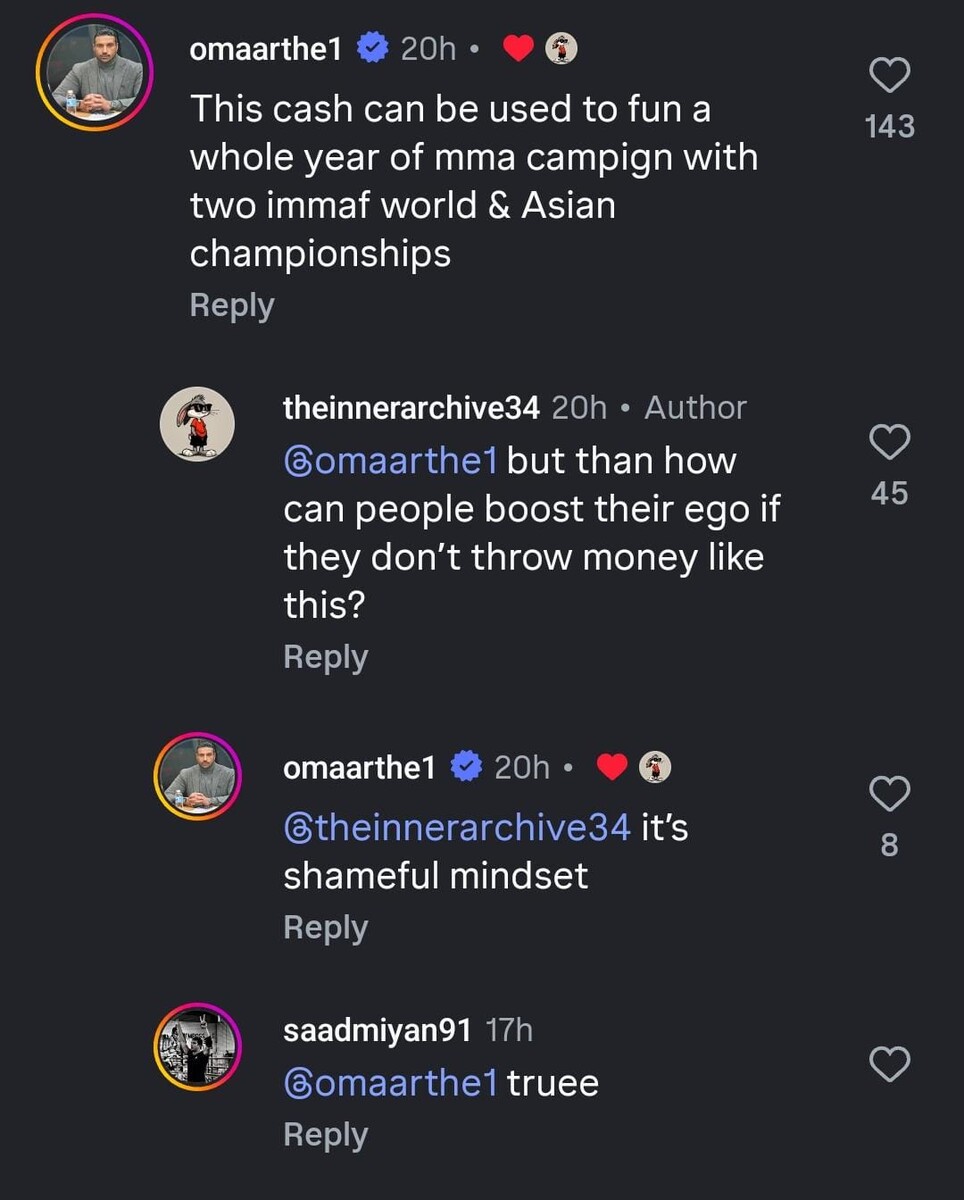Open saadmiyan91's profile picture
Screen dimensions: 964x1200
coord(198,1047)
